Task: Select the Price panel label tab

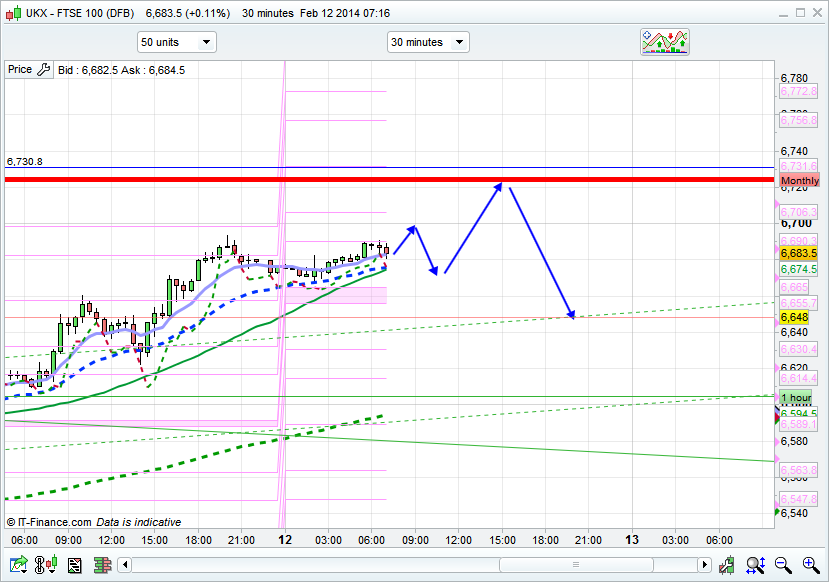Action: tap(19, 70)
